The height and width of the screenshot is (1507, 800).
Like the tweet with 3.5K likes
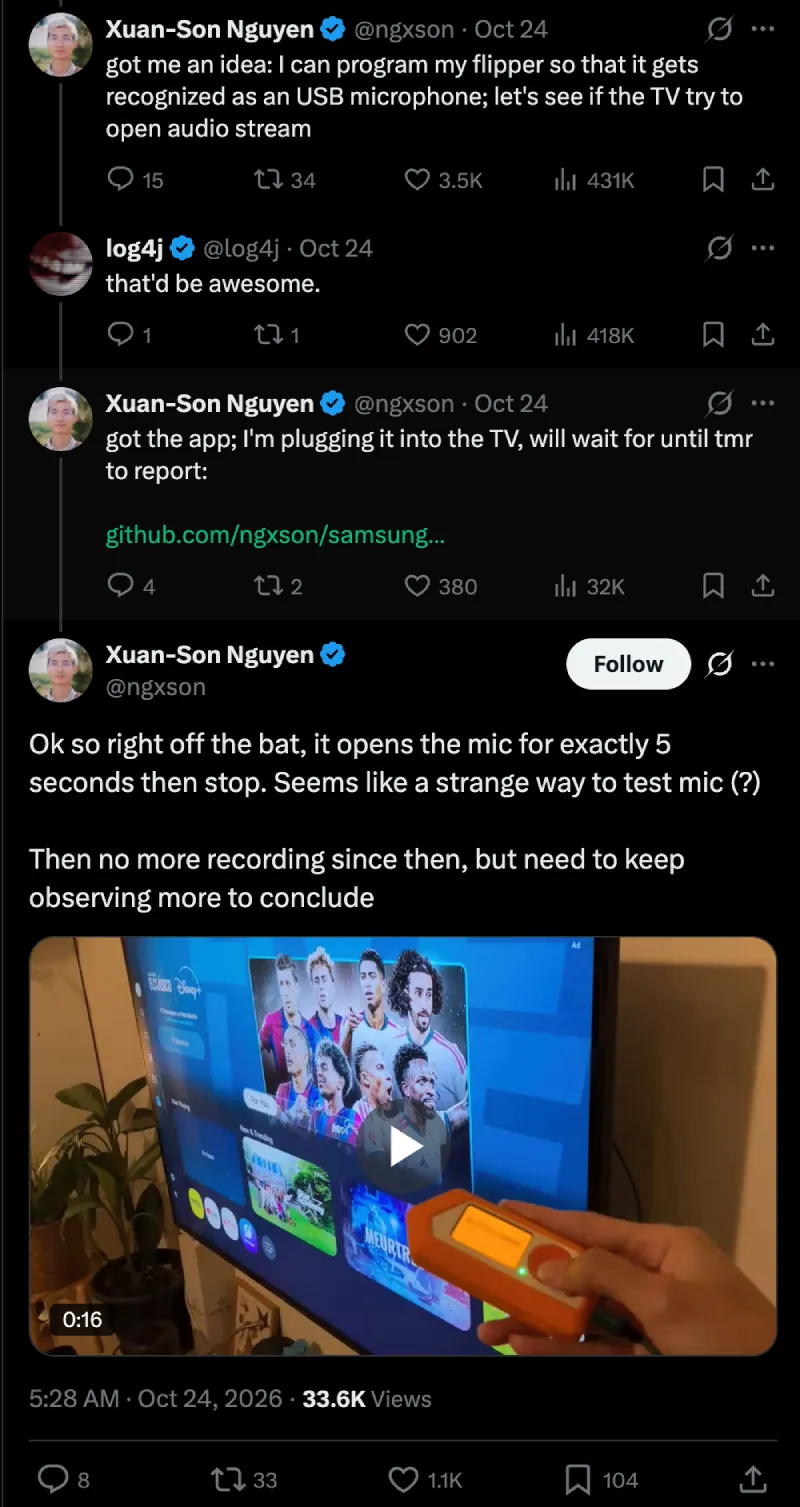443,180
